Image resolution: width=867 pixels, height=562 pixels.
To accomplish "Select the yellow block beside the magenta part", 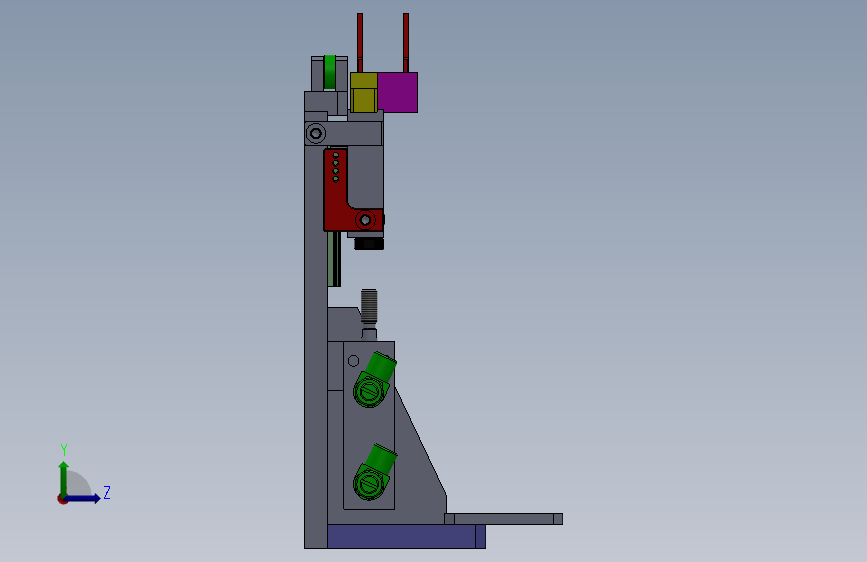I will [x=364, y=92].
